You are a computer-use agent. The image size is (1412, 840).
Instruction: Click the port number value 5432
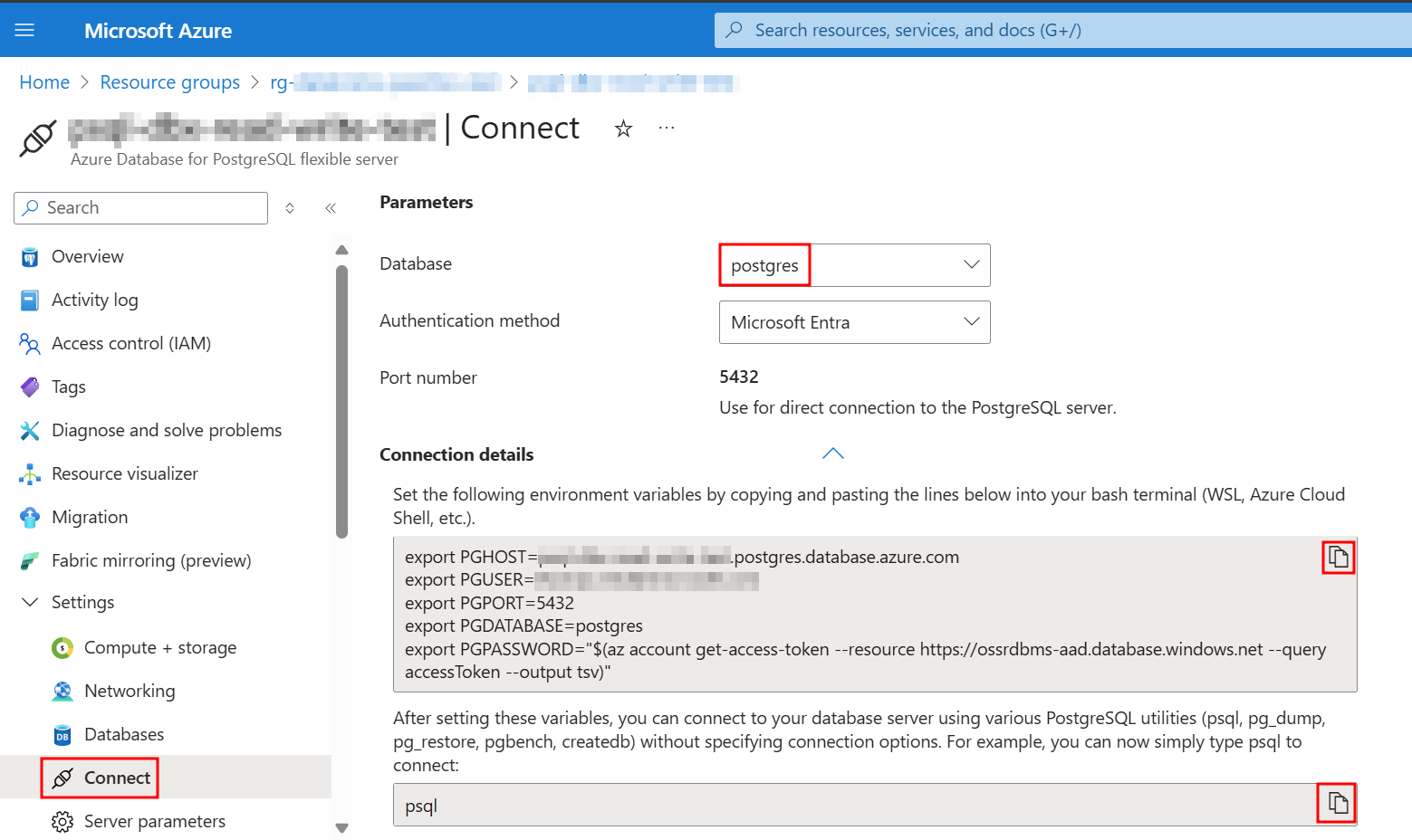[x=739, y=377]
